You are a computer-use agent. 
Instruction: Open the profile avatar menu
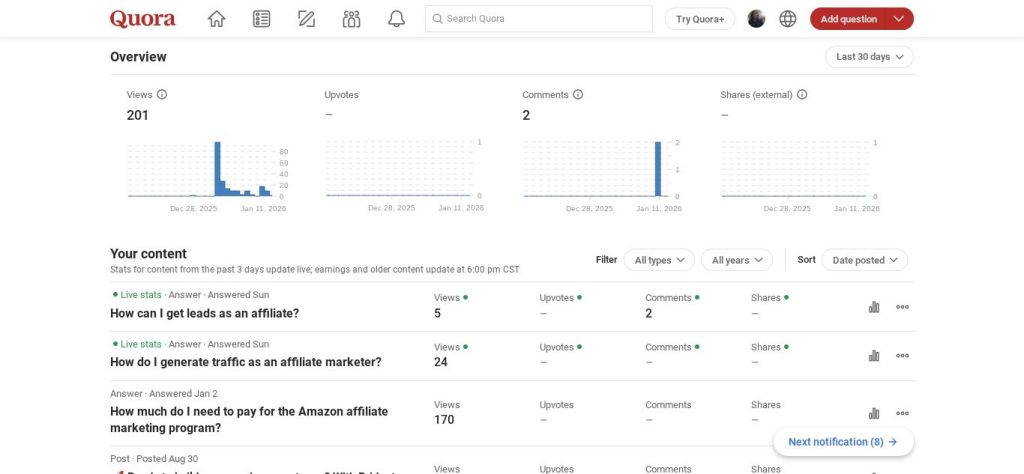point(756,19)
